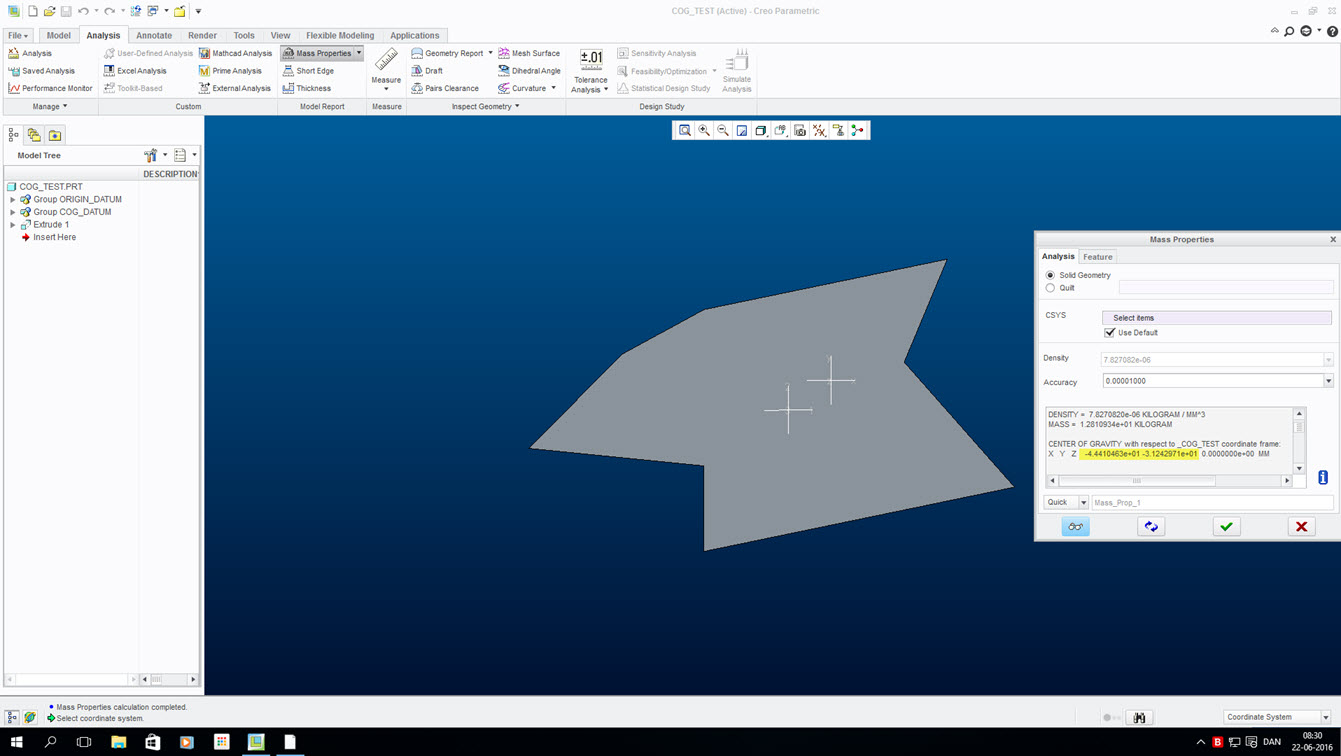The image size is (1341, 756).
Task: Open Saved Analysis
Action: coord(41,71)
